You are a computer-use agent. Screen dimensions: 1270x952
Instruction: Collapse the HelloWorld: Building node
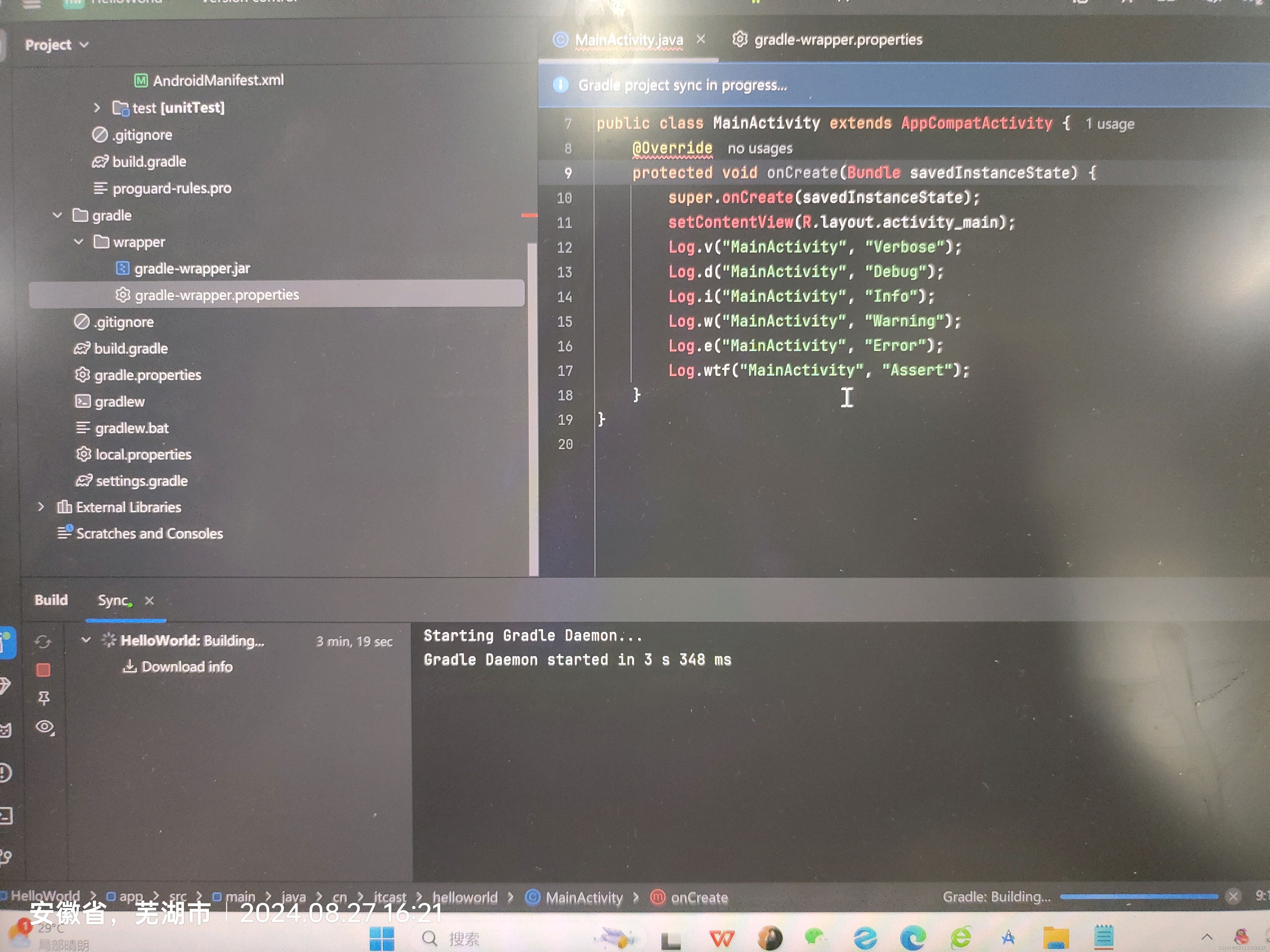click(86, 640)
